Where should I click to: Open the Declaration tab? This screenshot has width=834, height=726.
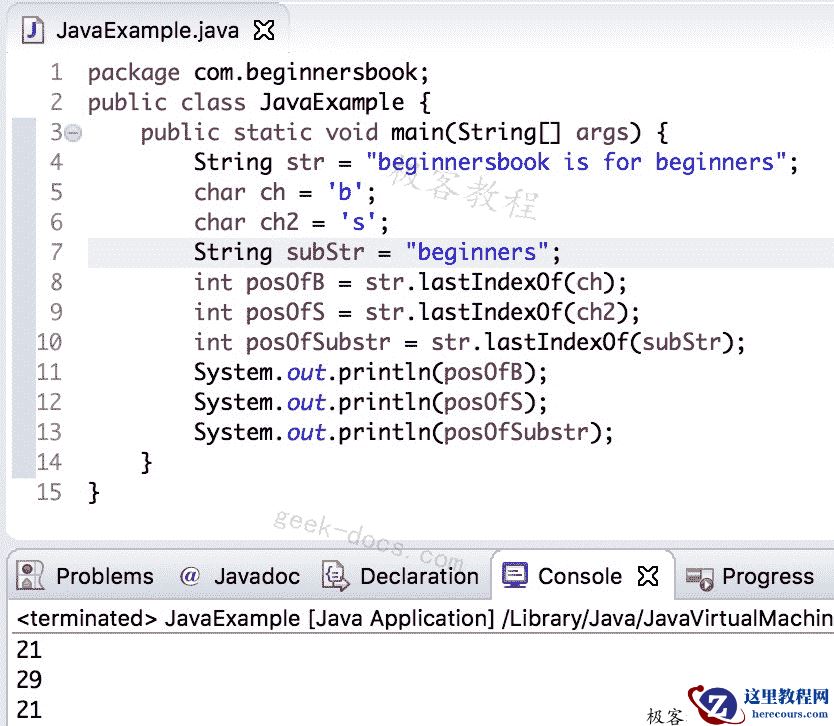tap(418, 576)
